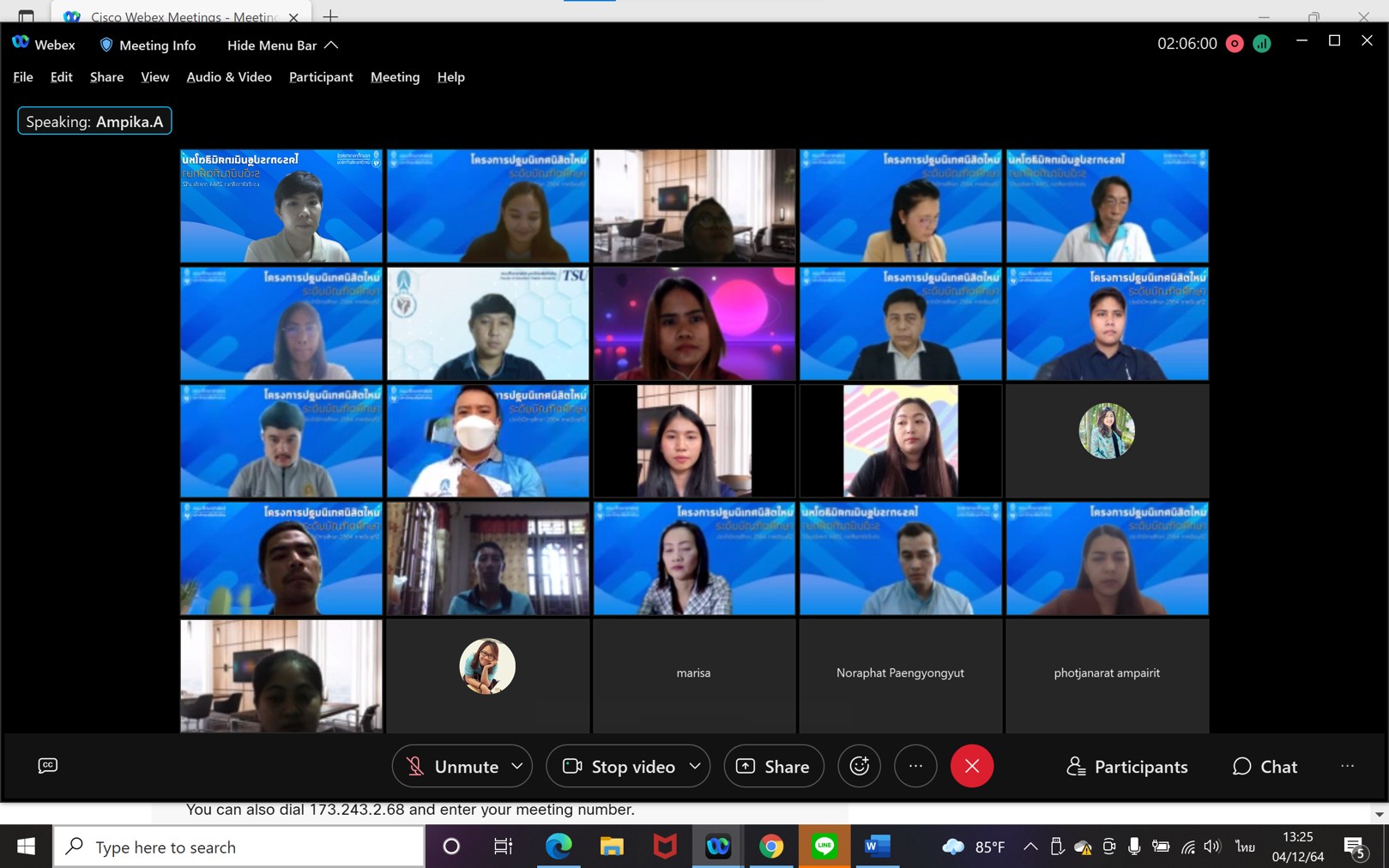Viewport: 1389px width, 868px height.
Task: Open weather 85°F widget in taskbar
Action: click(973, 847)
